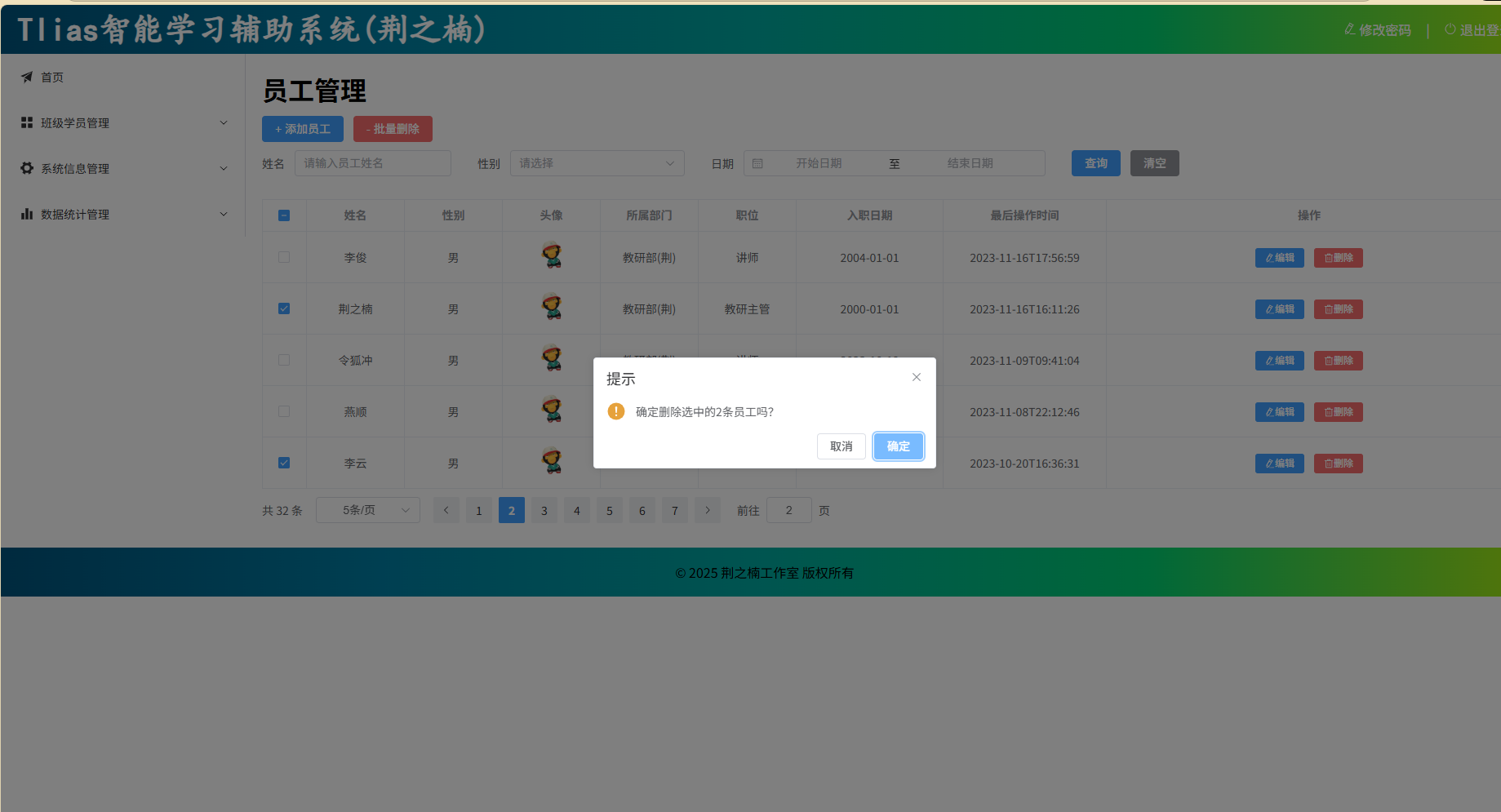
Task: Toggle the select-all header checkbox
Action: click(x=284, y=215)
